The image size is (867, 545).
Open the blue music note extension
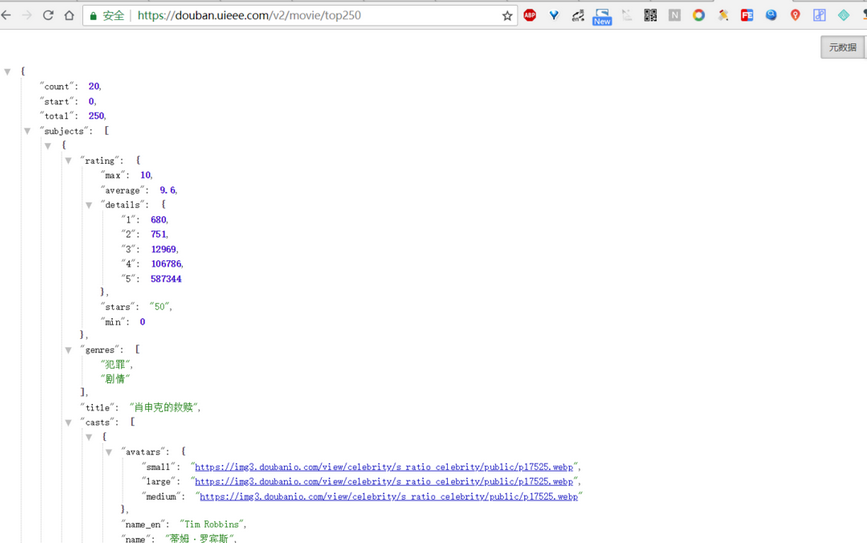[819, 15]
